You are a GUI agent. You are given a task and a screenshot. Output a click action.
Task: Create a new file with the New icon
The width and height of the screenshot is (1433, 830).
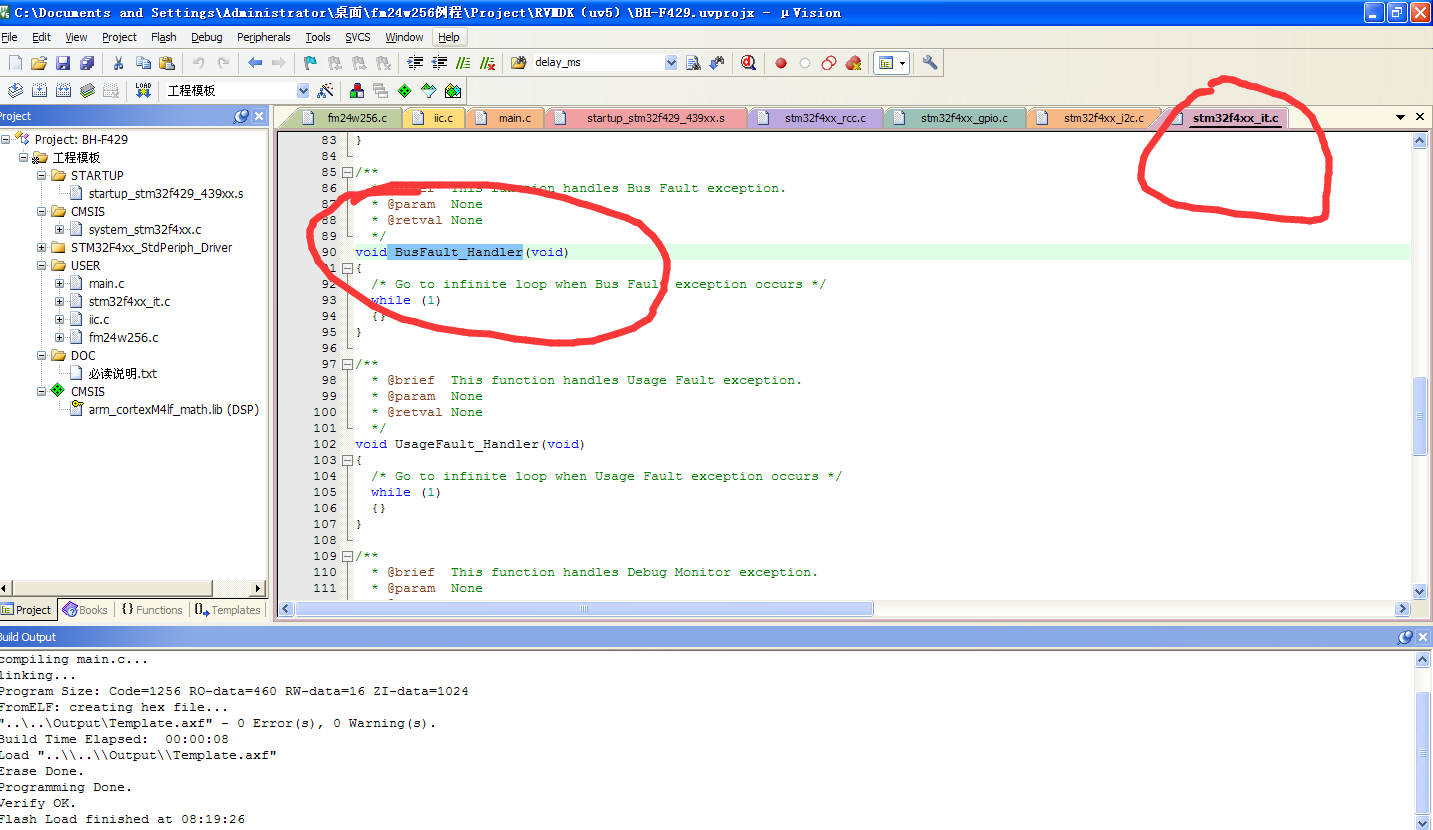point(15,63)
